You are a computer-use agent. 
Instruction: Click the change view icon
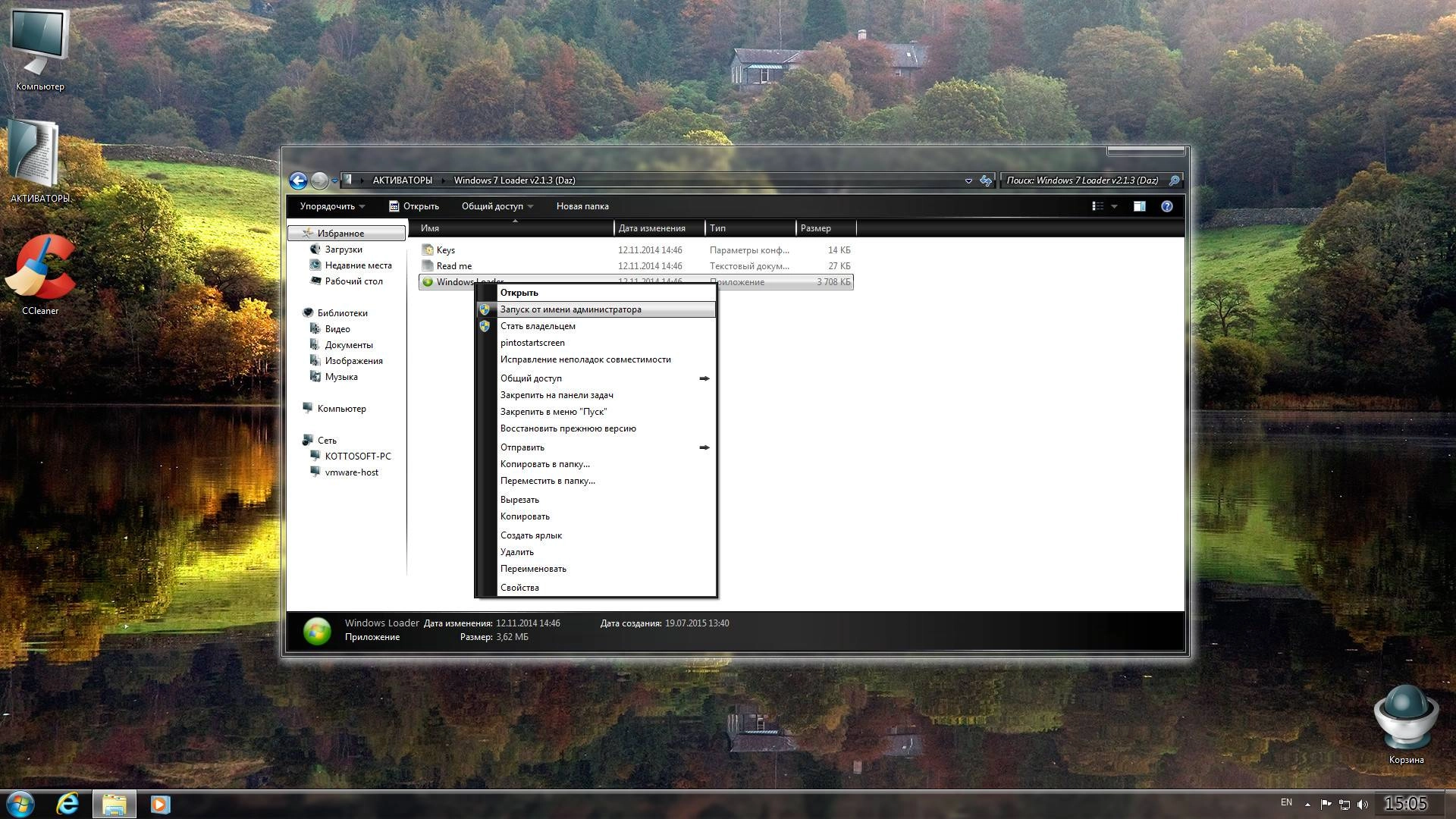1097,206
